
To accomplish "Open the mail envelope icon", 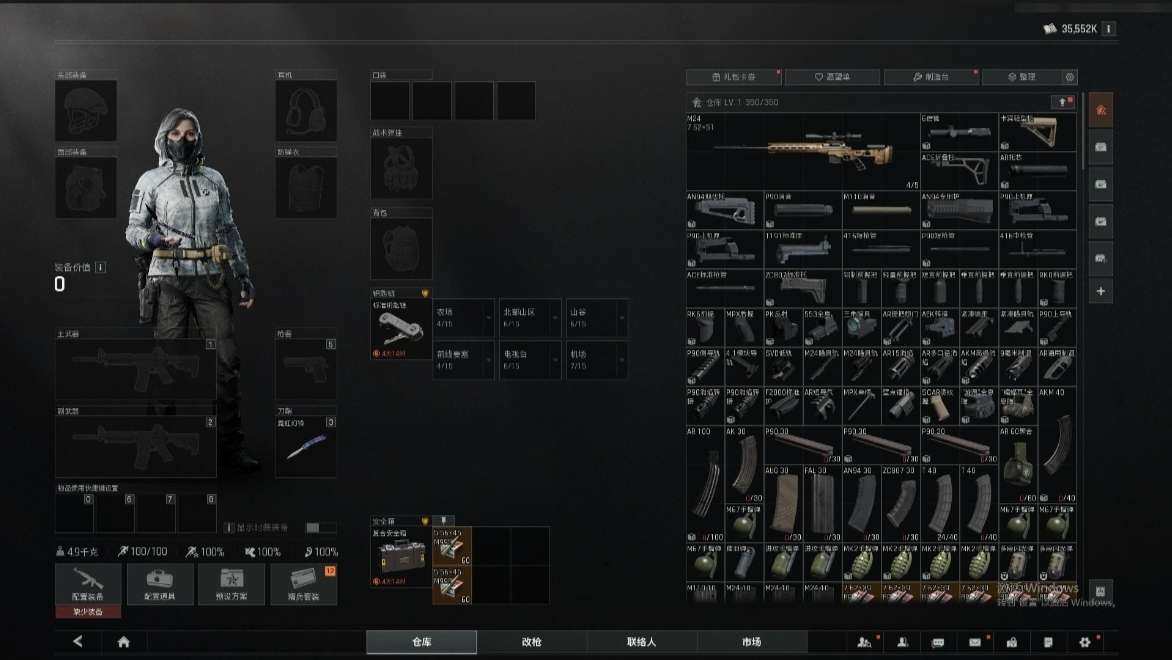I will [x=975, y=642].
